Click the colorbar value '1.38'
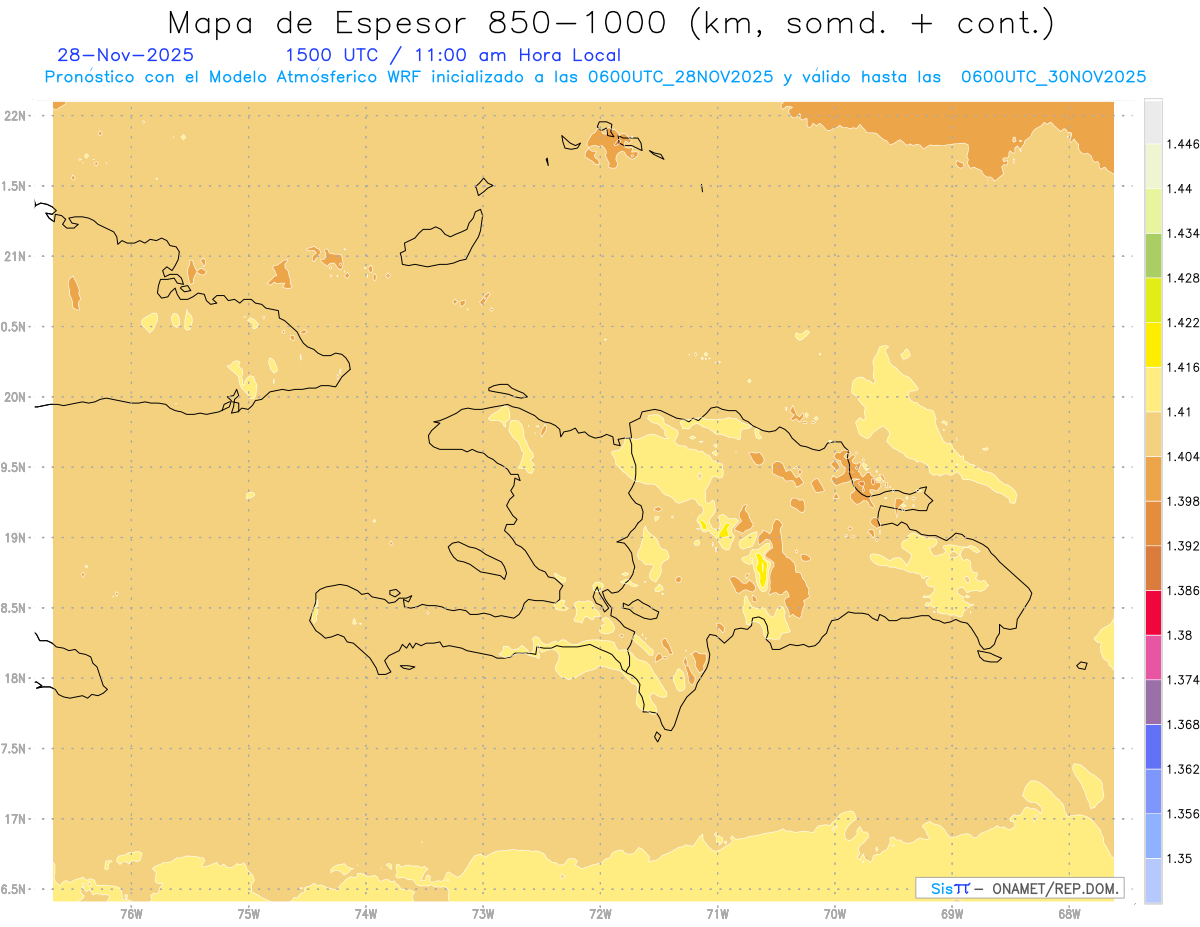1200x927 pixels. point(1180,636)
